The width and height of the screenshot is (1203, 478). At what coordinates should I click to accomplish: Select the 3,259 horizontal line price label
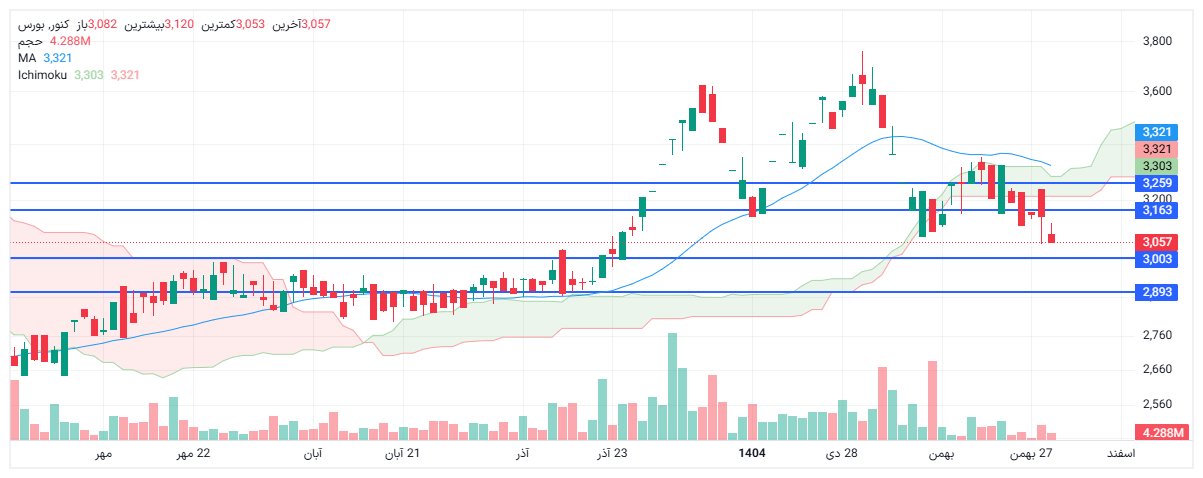pos(1157,183)
